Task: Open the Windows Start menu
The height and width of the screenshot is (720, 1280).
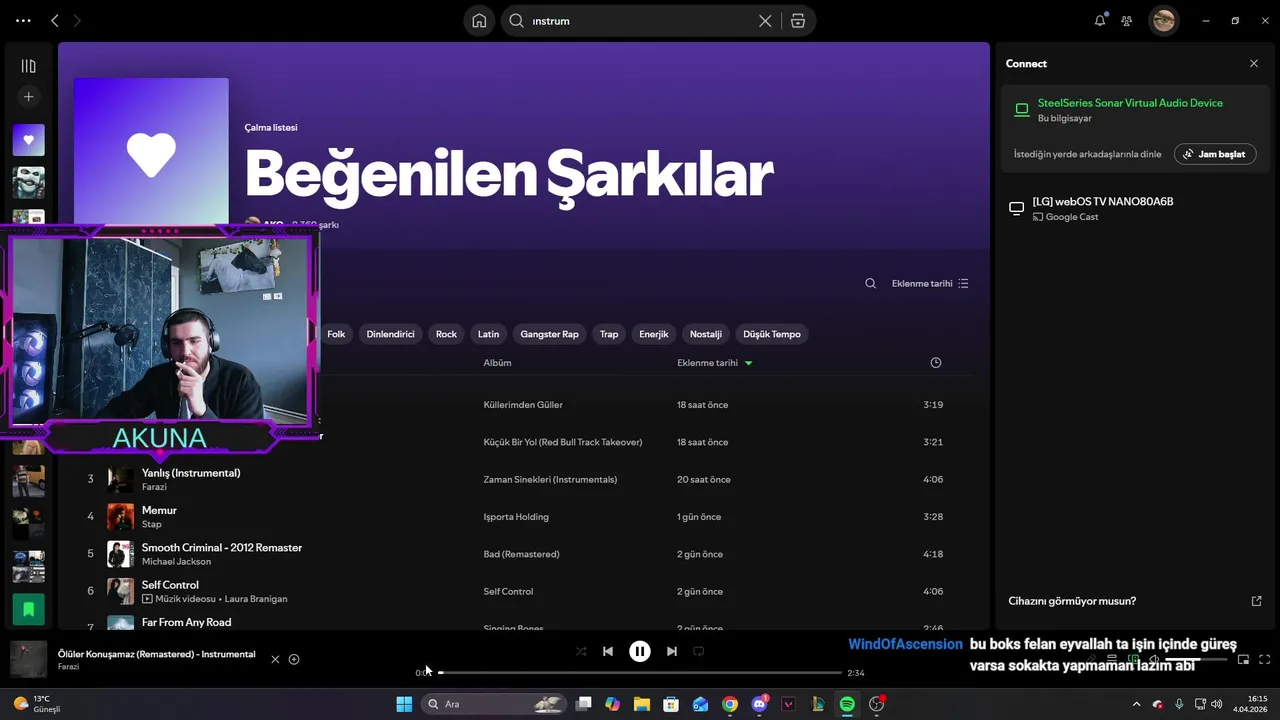Action: pyautogui.click(x=404, y=704)
